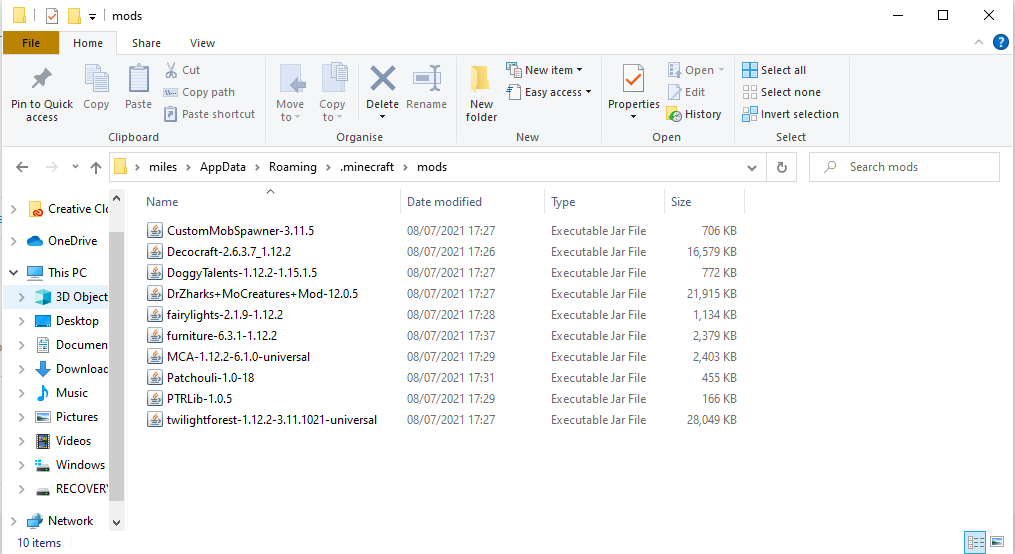Screen dimensions: 1015x554
Task: Switch to the Share tab
Action: coord(146,43)
